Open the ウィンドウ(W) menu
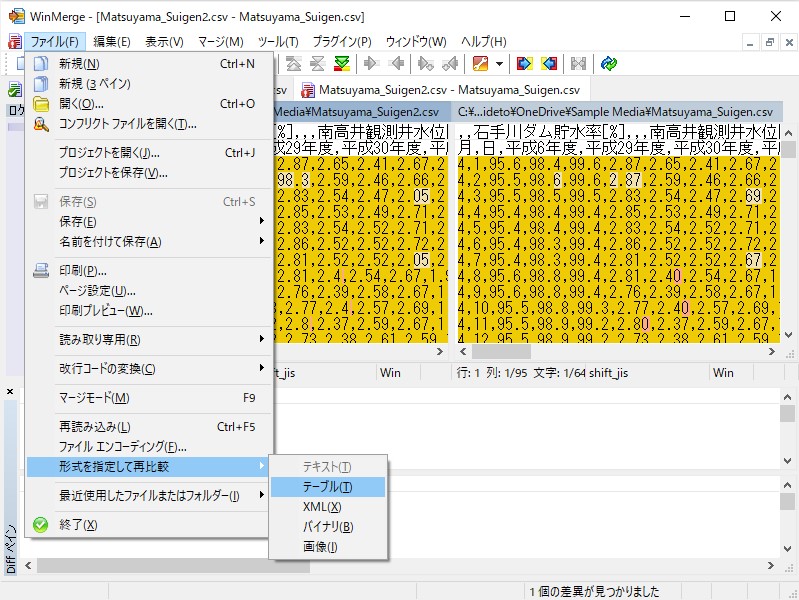 [416, 42]
